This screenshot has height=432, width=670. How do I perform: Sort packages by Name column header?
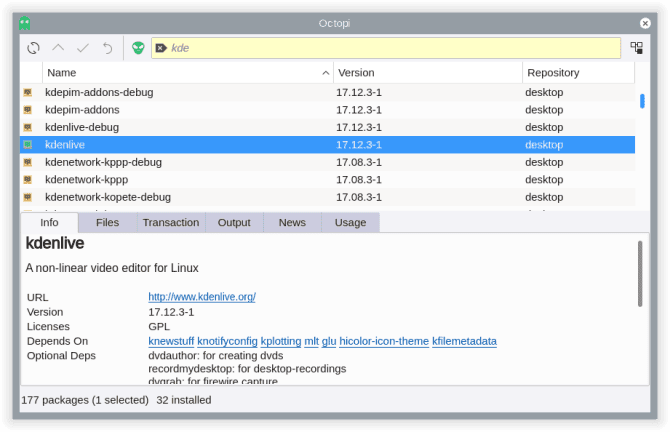[188, 73]
